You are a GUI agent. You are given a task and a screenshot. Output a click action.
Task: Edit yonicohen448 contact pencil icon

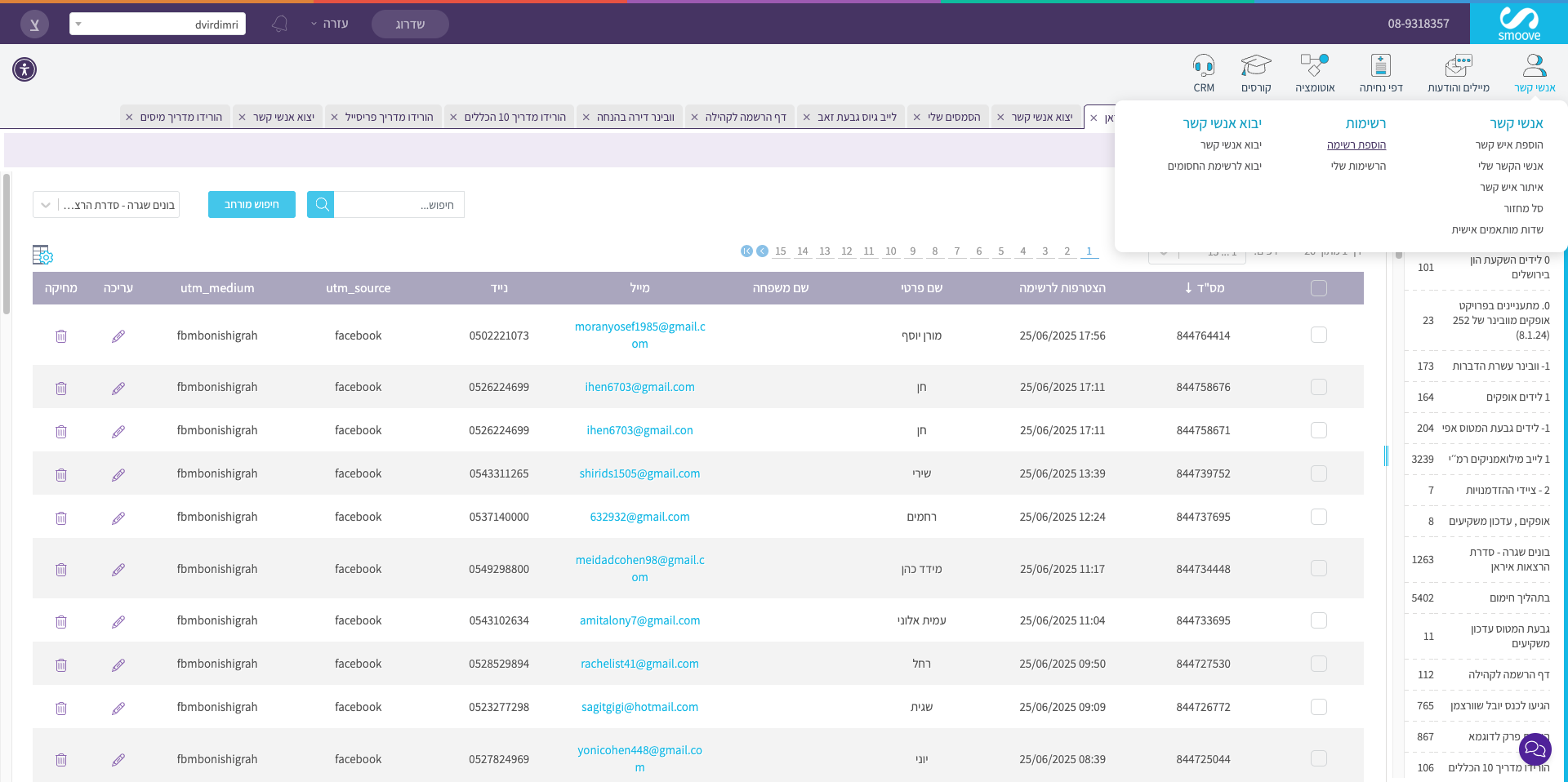118,759
